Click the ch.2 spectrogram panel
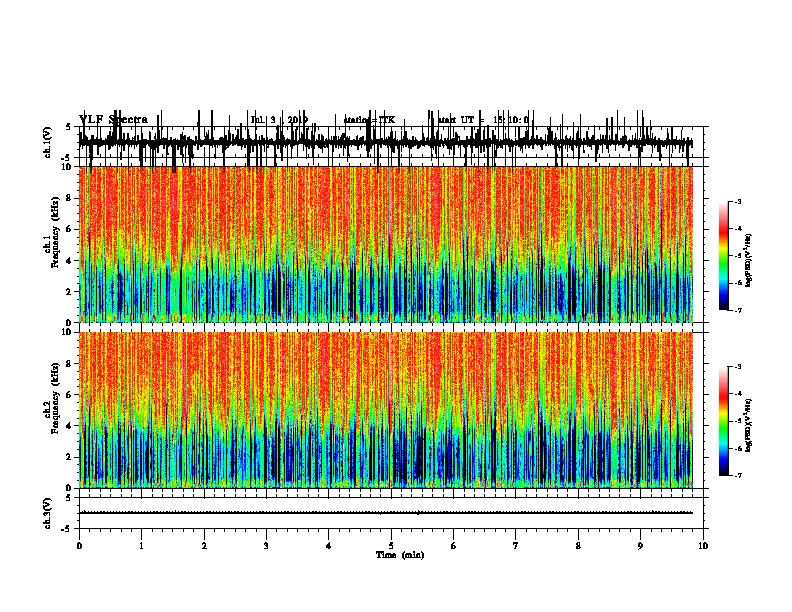This screenshot has height=612, width=792. pyautogui.click(x=386, y=410)
